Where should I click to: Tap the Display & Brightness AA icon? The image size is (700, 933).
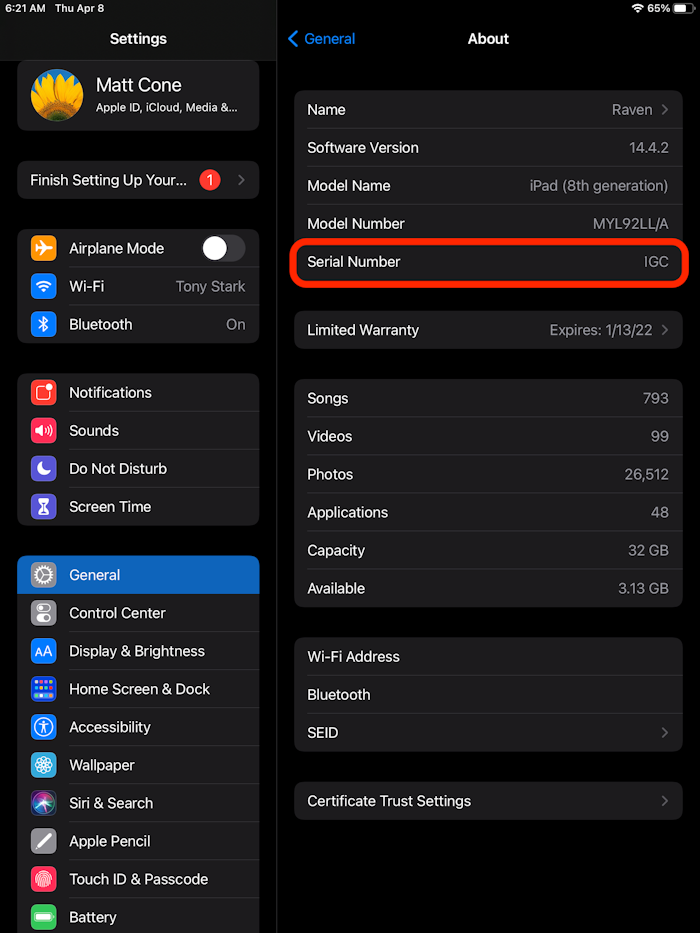[43, 651]
